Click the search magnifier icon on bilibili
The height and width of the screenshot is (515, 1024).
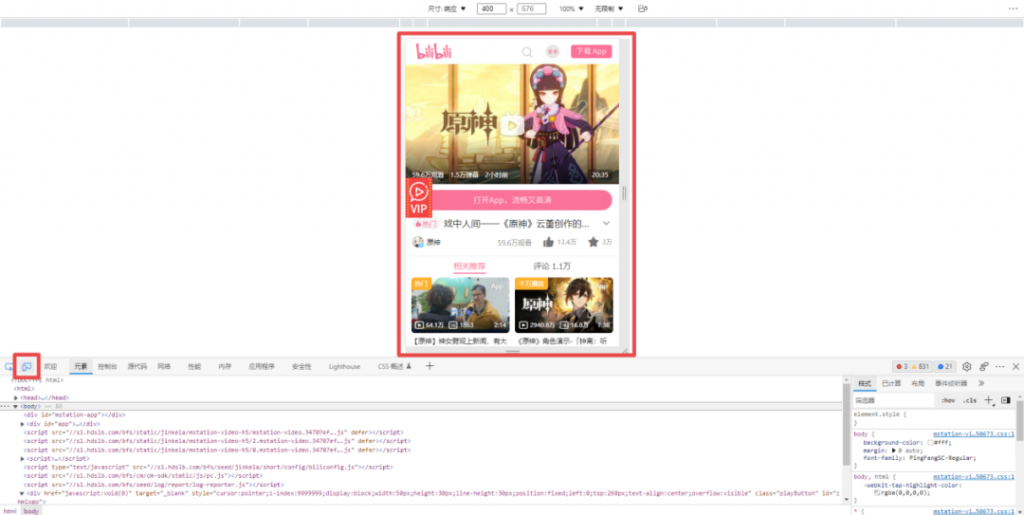[x=527, y=52]
